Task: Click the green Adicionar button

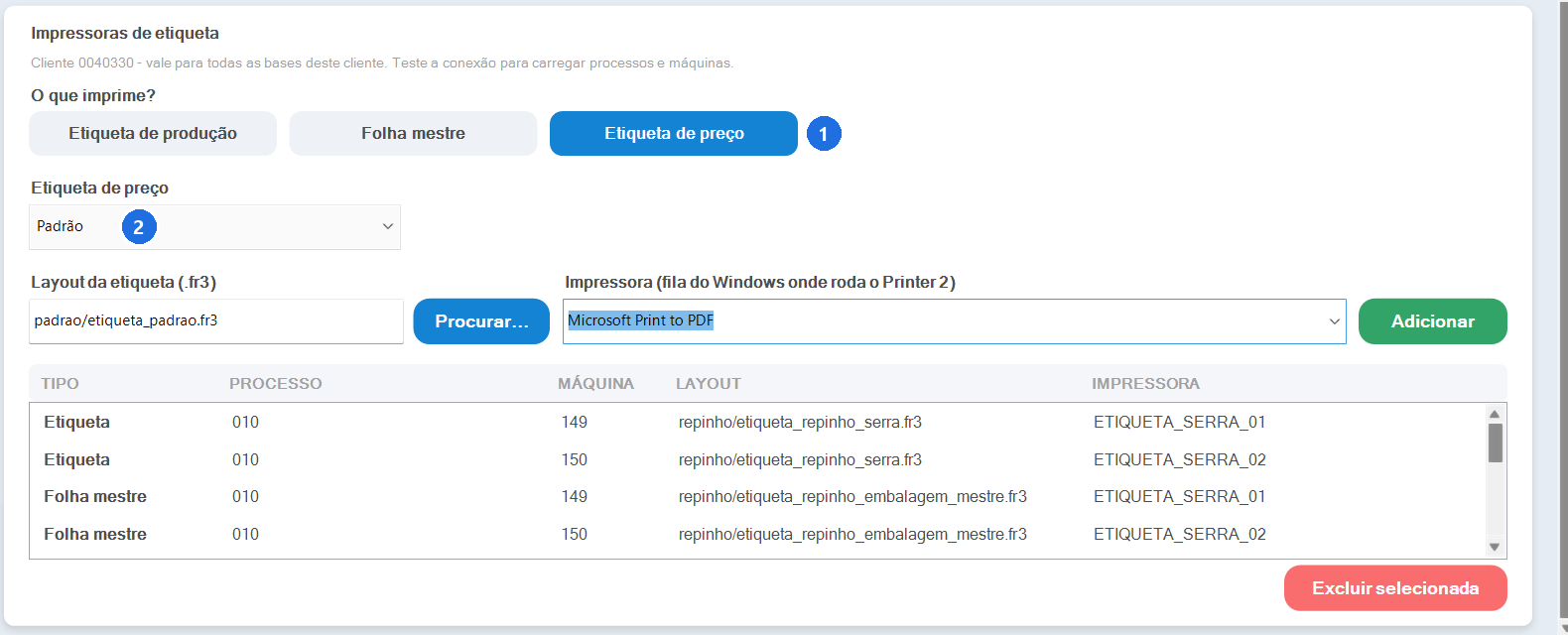Action: (x=1433, y=321)
